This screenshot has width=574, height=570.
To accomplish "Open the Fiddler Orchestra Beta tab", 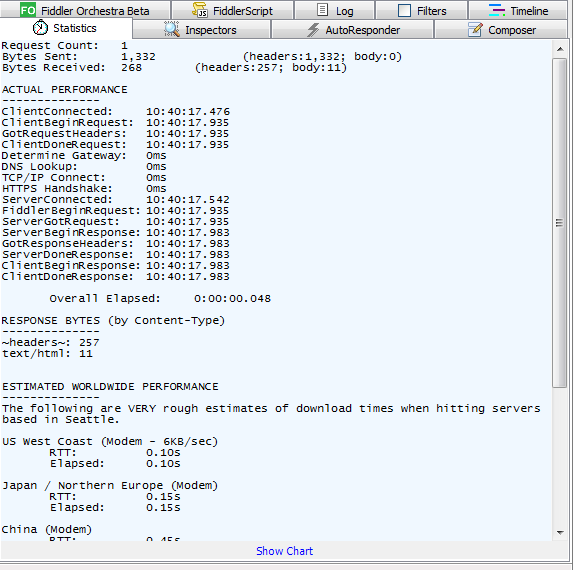I will click(85, 10).
